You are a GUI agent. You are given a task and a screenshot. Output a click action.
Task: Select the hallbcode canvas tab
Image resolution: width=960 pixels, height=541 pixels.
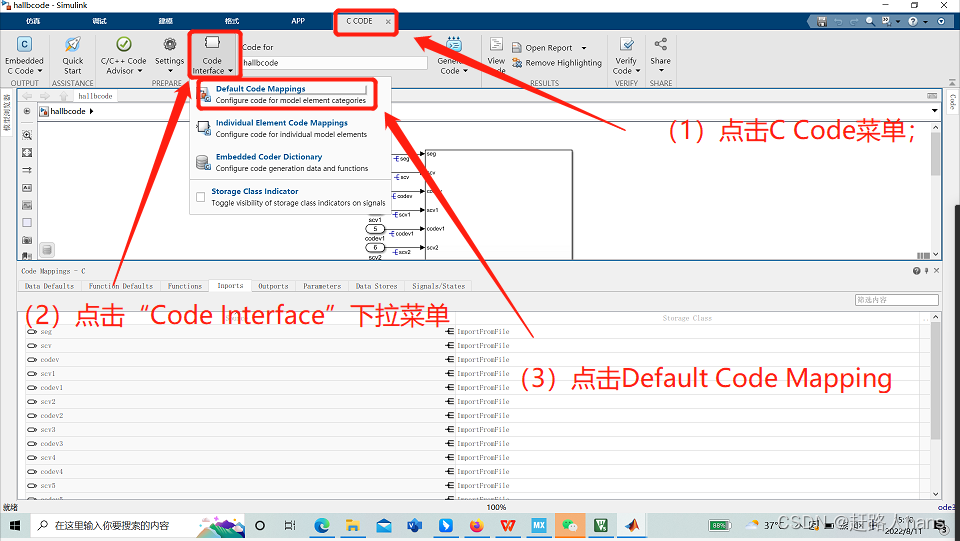95,96
